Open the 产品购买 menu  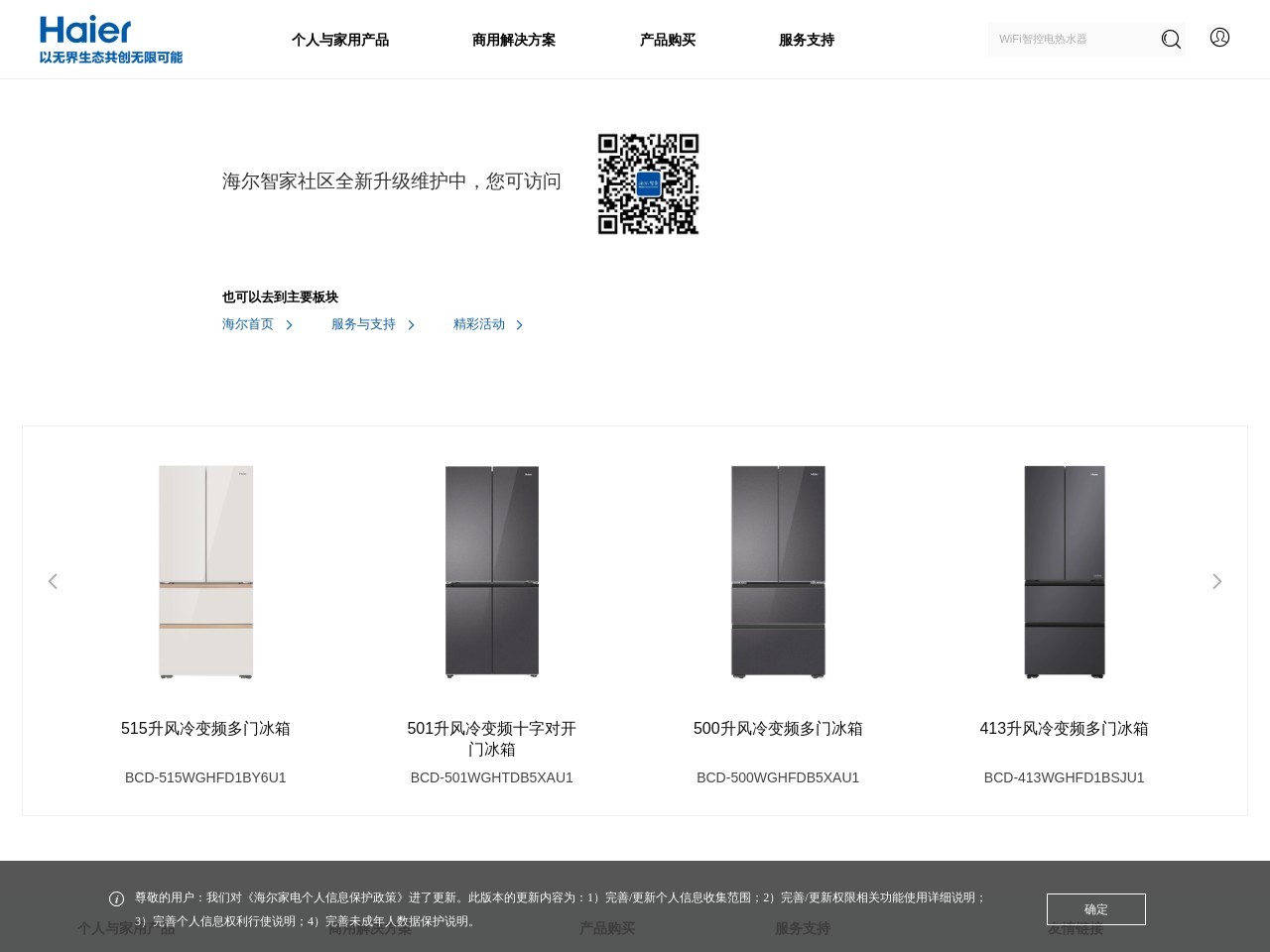click(668, 40)
